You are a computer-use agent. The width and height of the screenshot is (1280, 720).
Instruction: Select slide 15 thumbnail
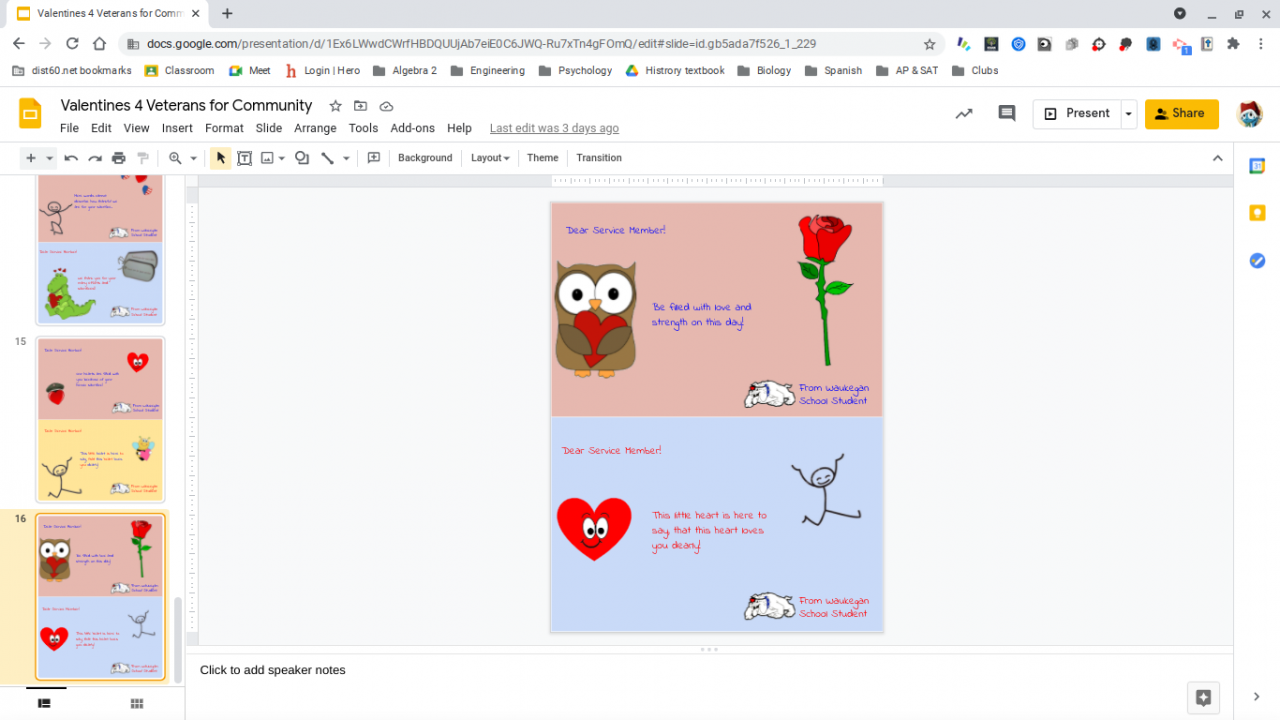(x=100, y=419)
